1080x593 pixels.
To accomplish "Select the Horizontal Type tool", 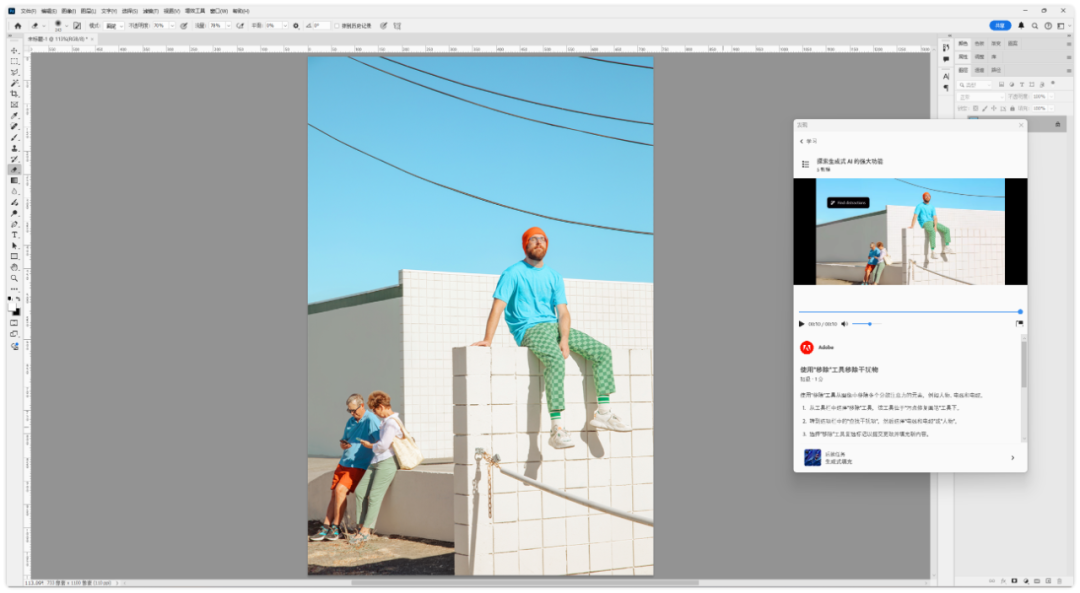I will (14, 234).
